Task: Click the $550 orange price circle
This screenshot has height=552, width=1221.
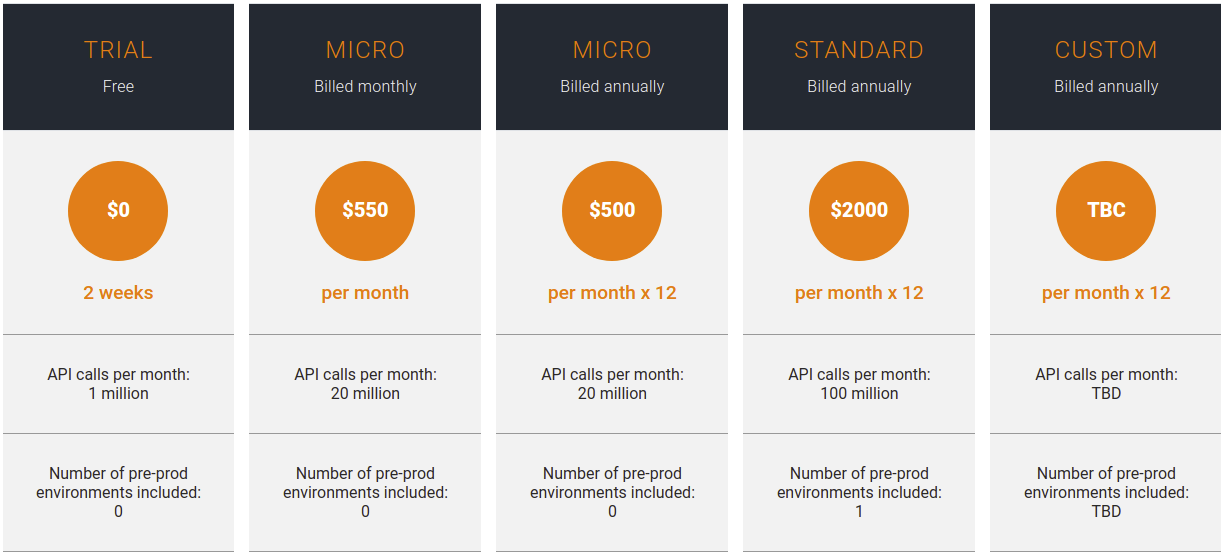Action: tap(365, 211)
